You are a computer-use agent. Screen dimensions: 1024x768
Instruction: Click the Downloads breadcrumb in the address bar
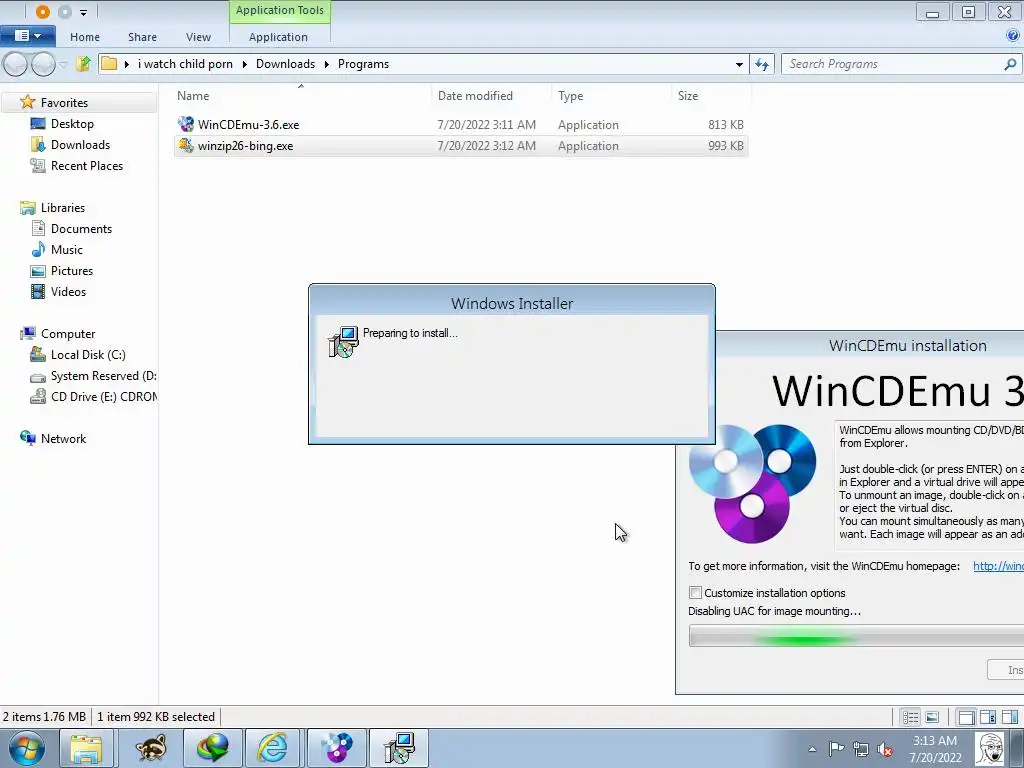coord(285,64)
